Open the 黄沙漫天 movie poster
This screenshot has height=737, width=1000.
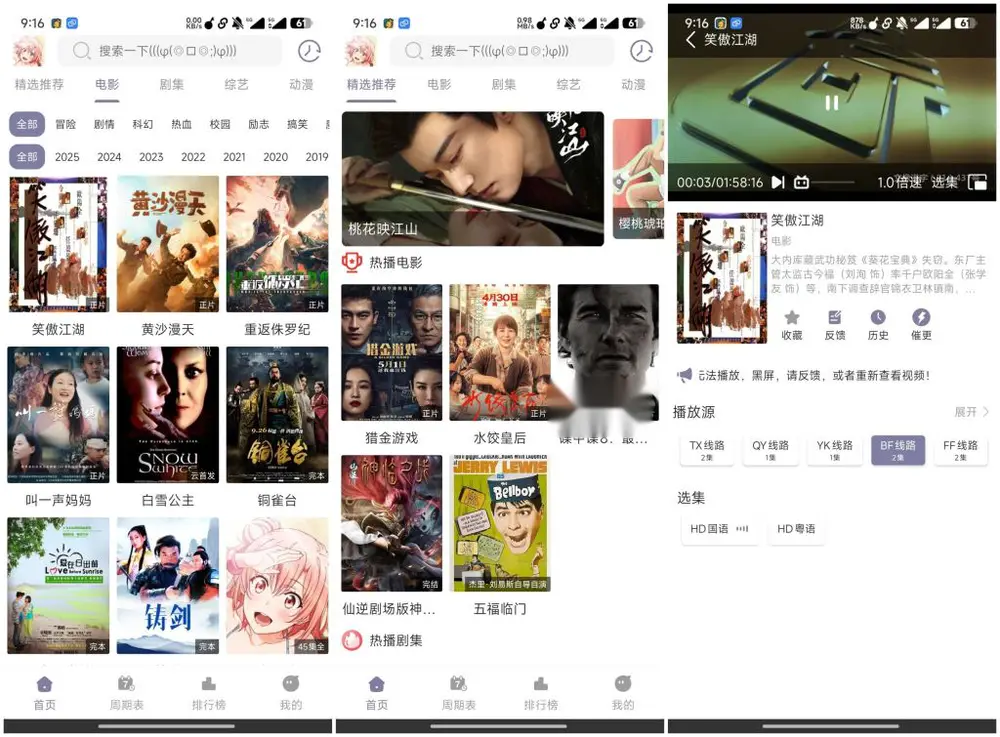coord(168,244)
